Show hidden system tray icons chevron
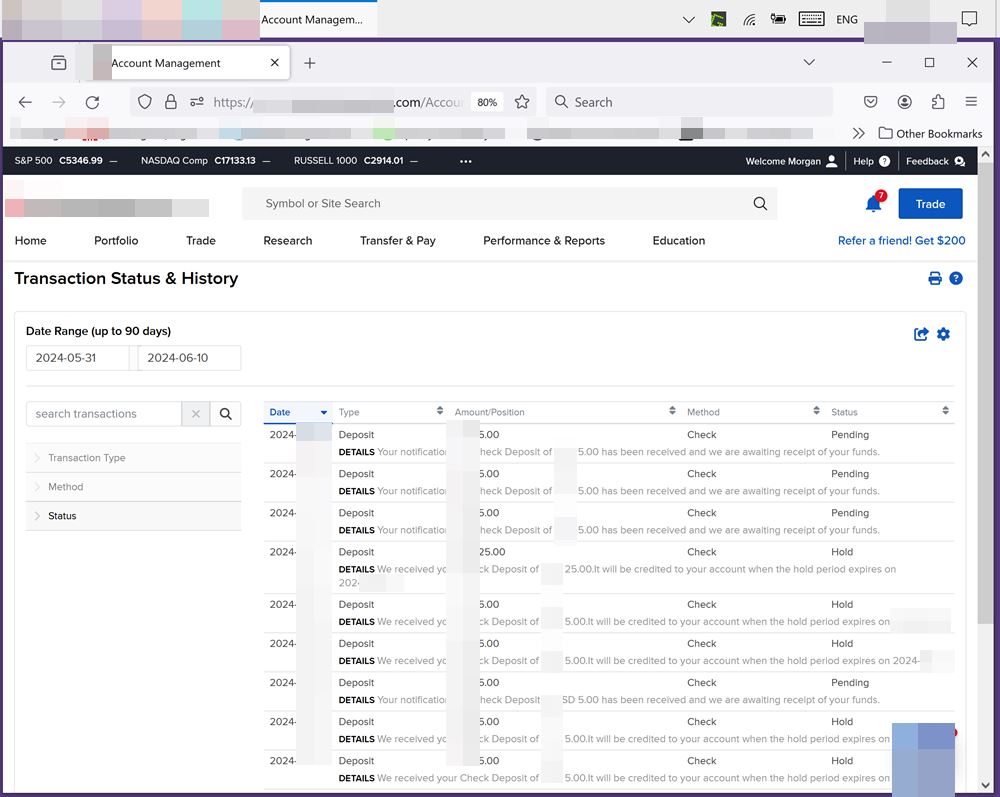This screenshot has width=1000, height=797. tap(689, 19)
